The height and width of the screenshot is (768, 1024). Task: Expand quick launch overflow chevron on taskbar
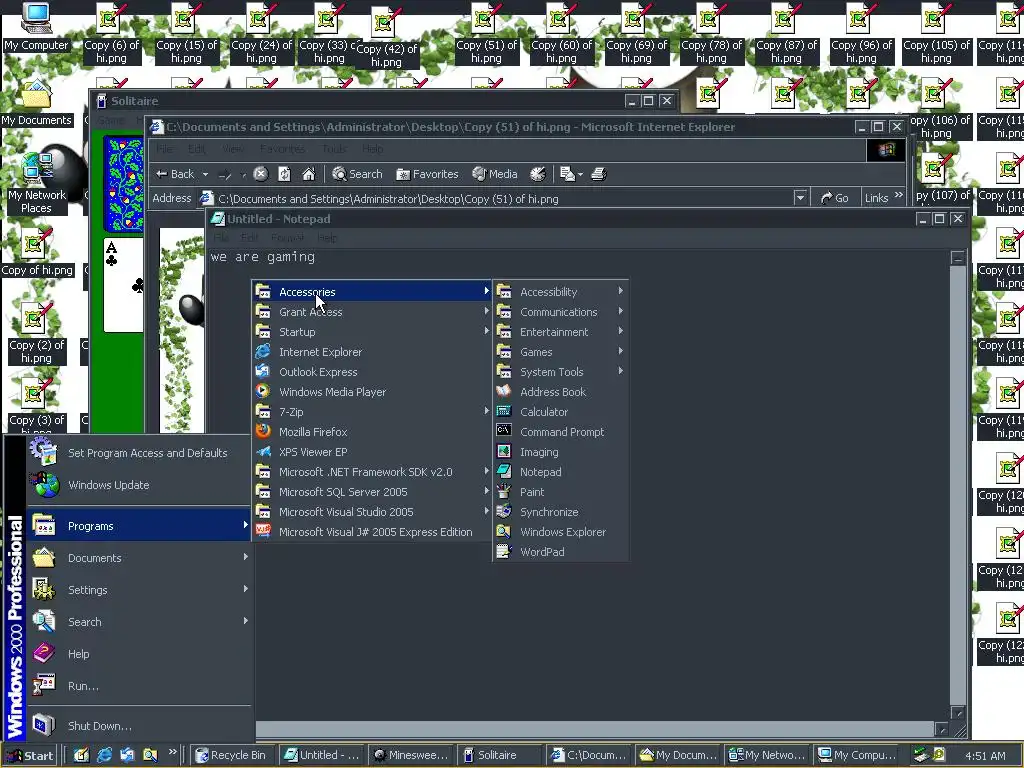[x=172, y=752]
